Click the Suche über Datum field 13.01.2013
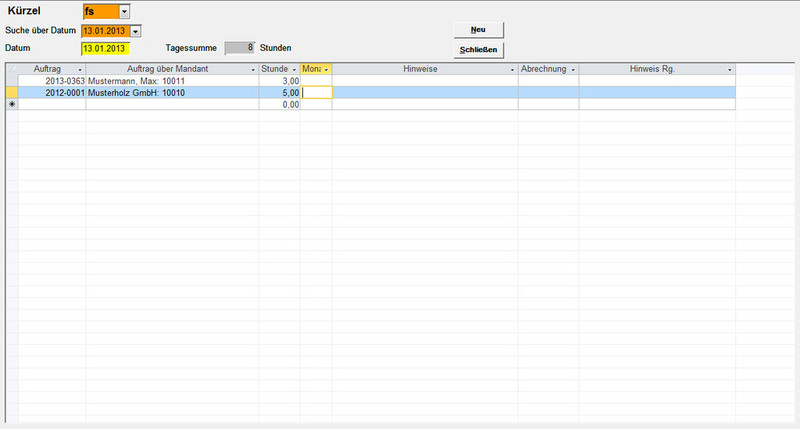 click(x=106, y=31)
